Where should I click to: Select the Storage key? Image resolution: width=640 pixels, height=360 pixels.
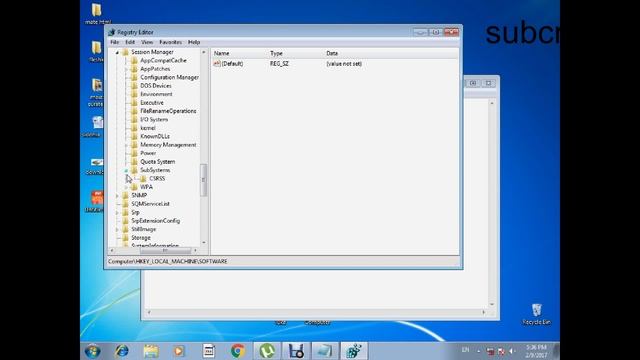pos(141,238)
